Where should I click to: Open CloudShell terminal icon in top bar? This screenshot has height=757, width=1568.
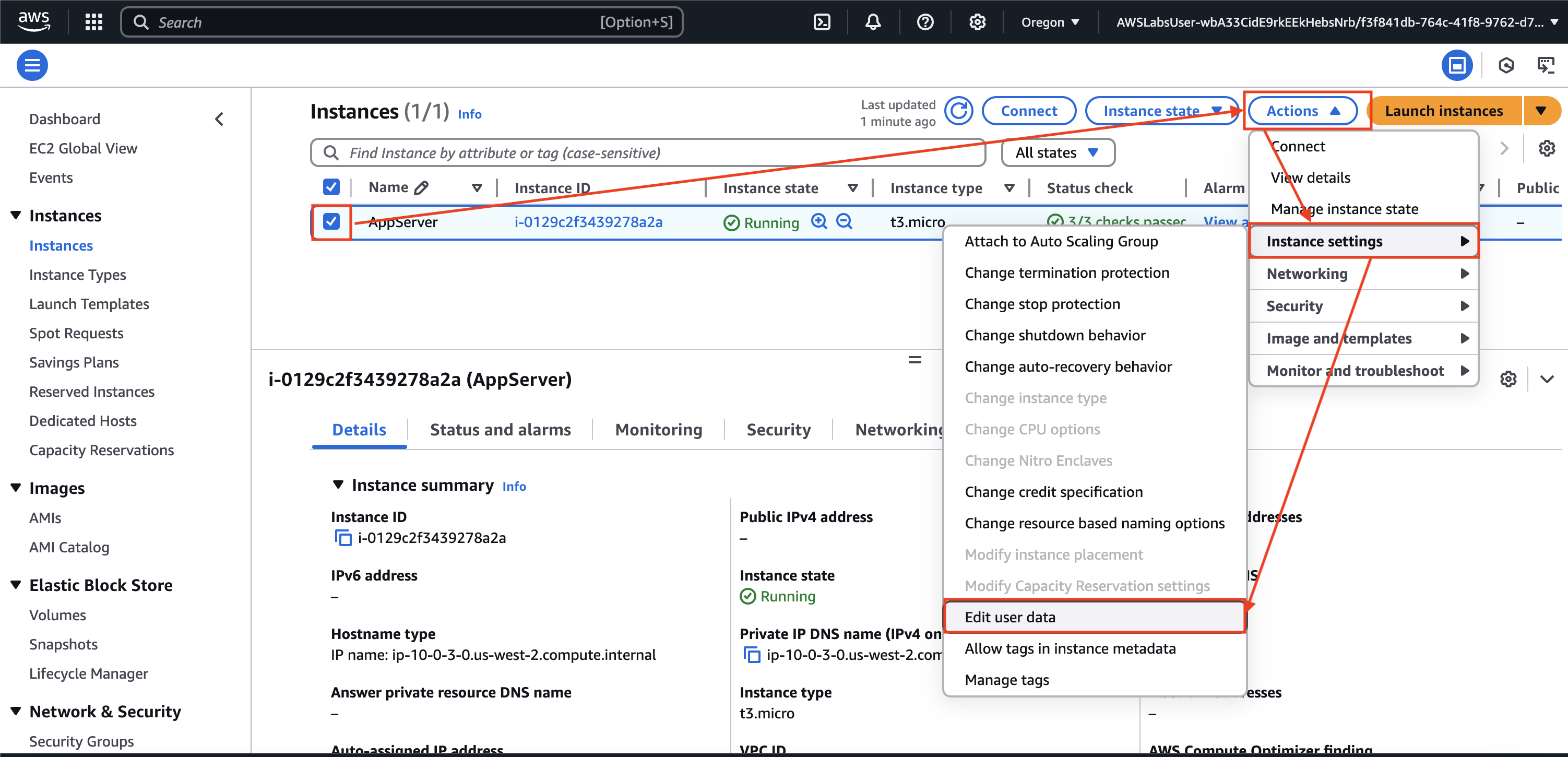(x=822, y=22)
